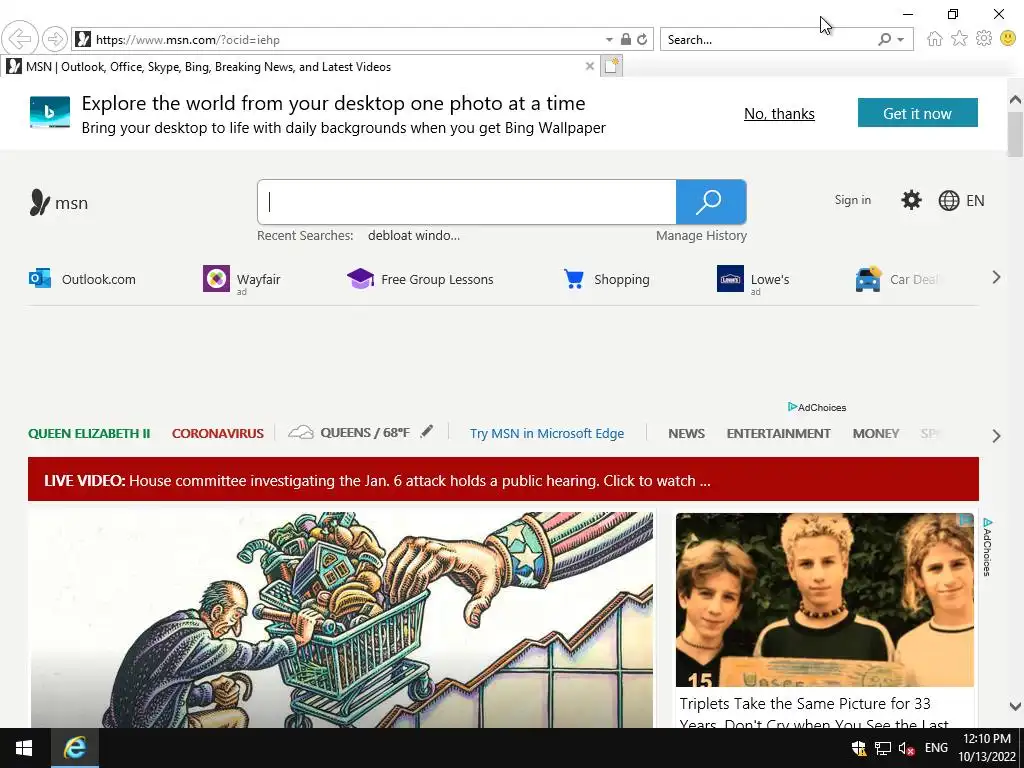This screenshot has height=768, width=1024.
Task: Click the scrollbar down arrow
Action: pyautogui.click(x=1015, y=706)
